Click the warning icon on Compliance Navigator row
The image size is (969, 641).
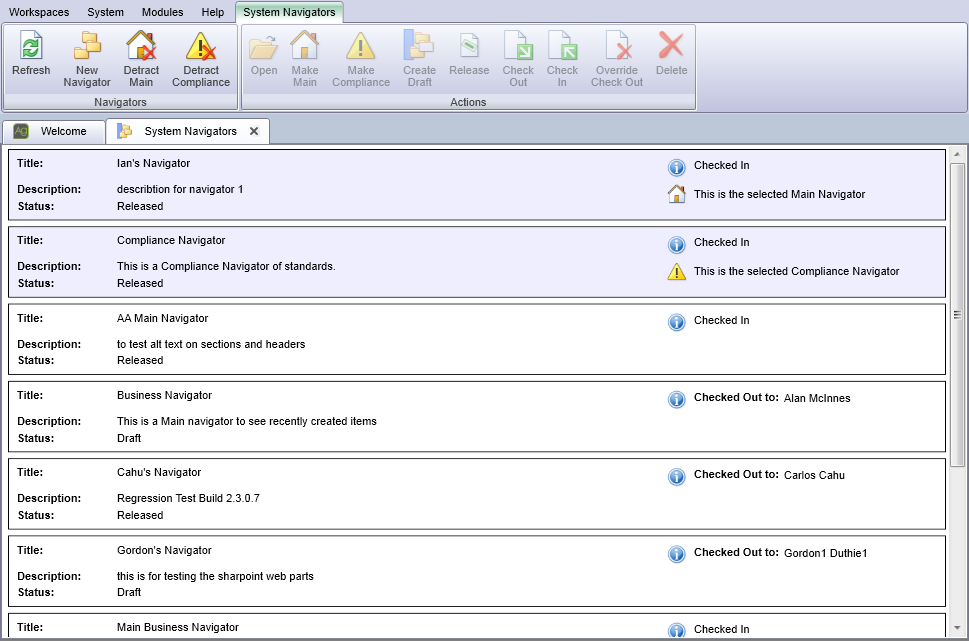tap(677, 271)
